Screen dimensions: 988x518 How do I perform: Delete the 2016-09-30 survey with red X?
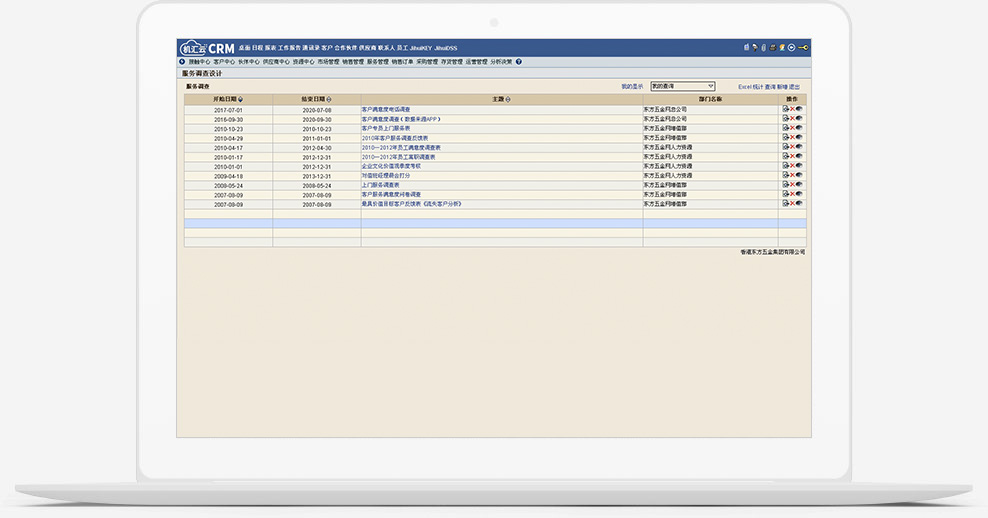tap(793, 119)
